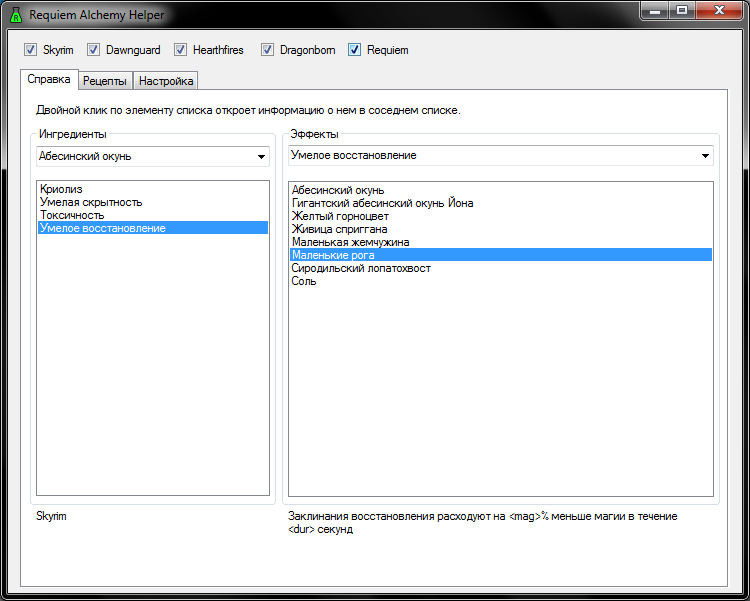Uncheck the Dawnguard checkbox
750x601 pixels.
[94, 50]
